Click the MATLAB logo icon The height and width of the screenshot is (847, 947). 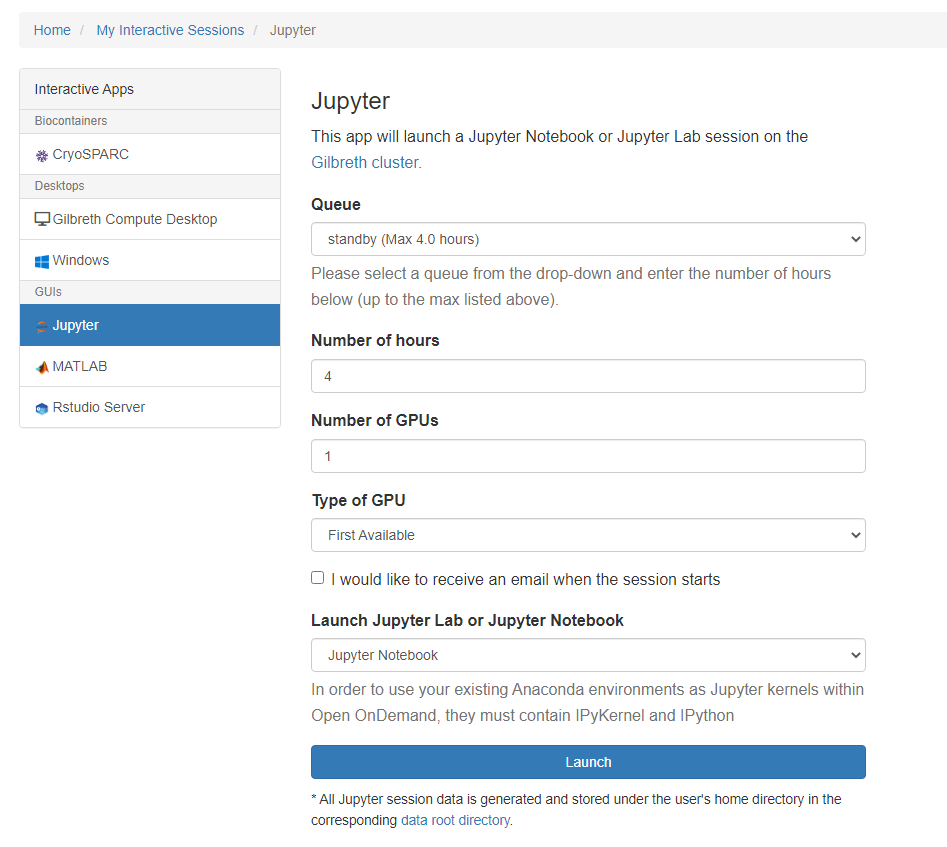[x=42, y=367]
